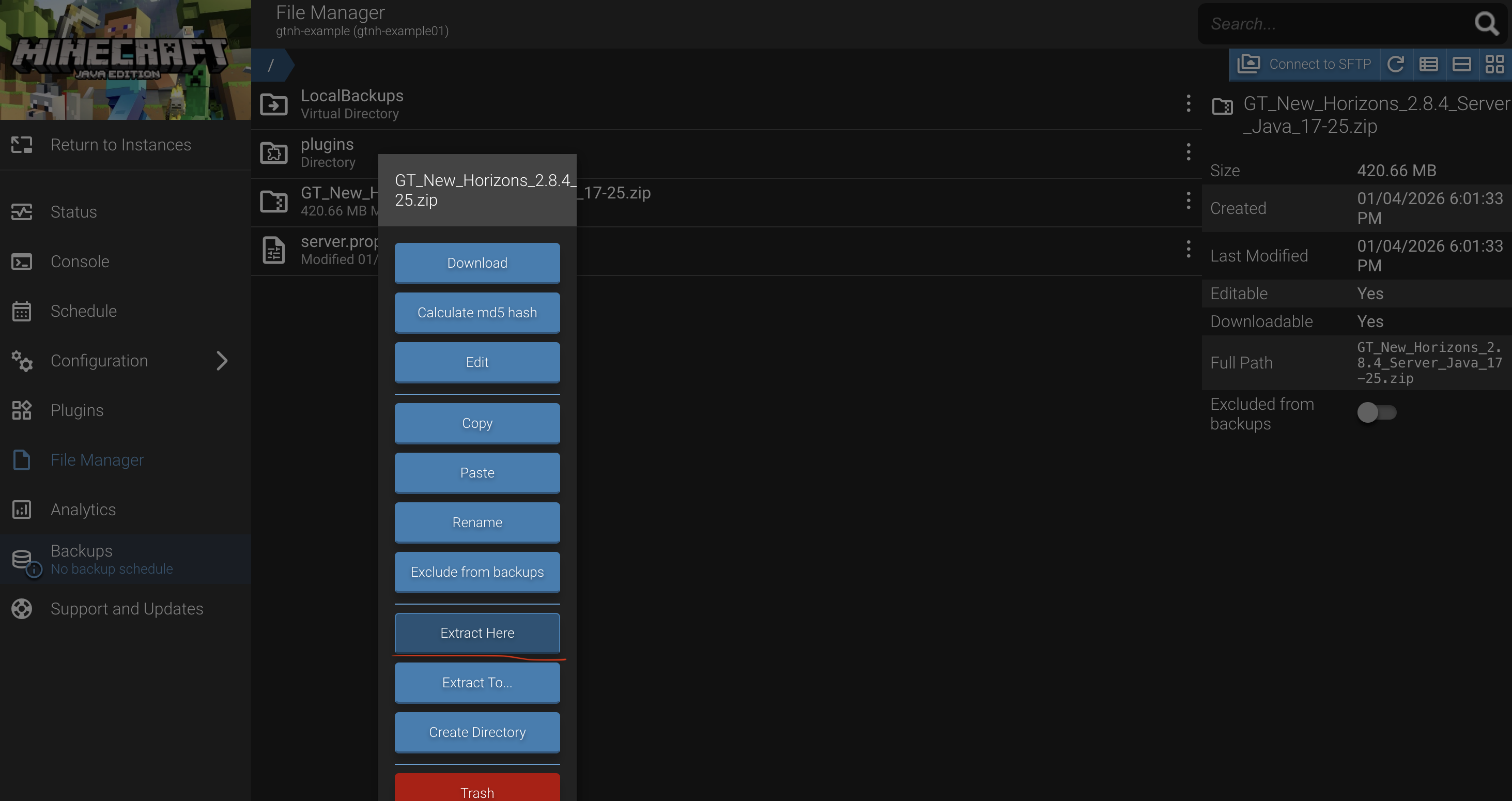Click the plugins directory icon
Image resolution: width=1512 pixels, height=801 pixels.
tap(274, 153)
